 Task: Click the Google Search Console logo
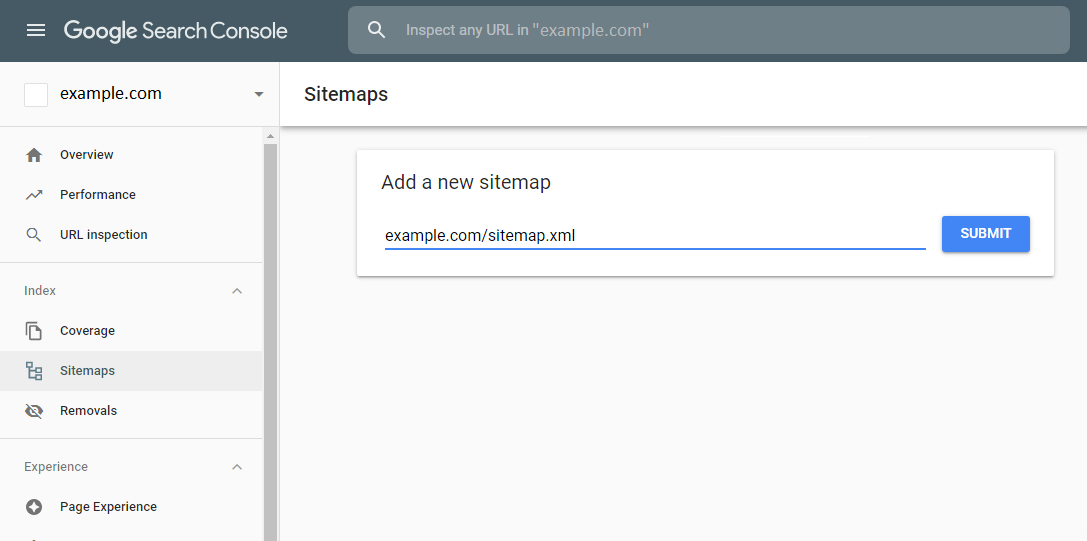[x=175, y=31]
